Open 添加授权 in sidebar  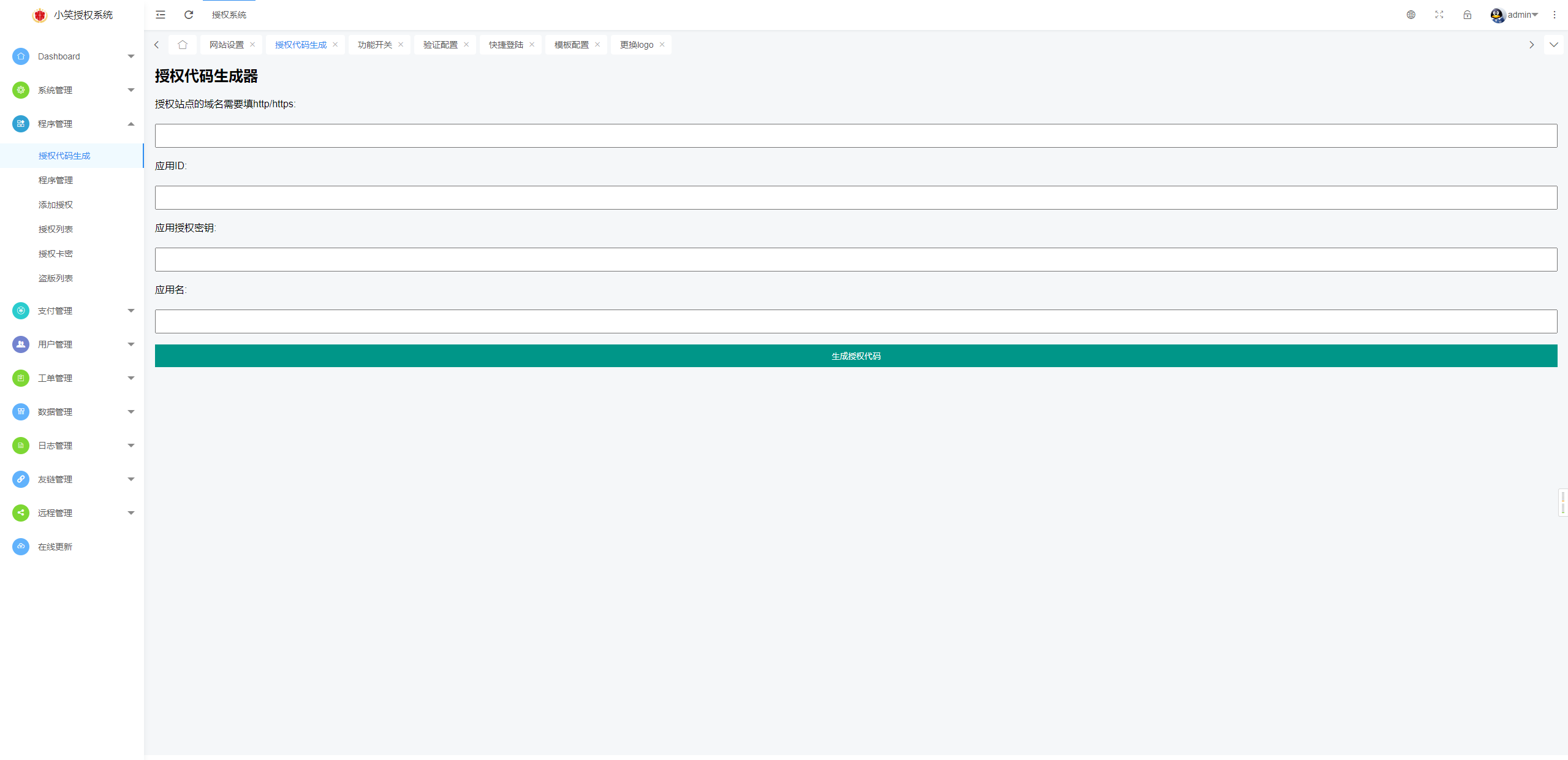(56, 205)
